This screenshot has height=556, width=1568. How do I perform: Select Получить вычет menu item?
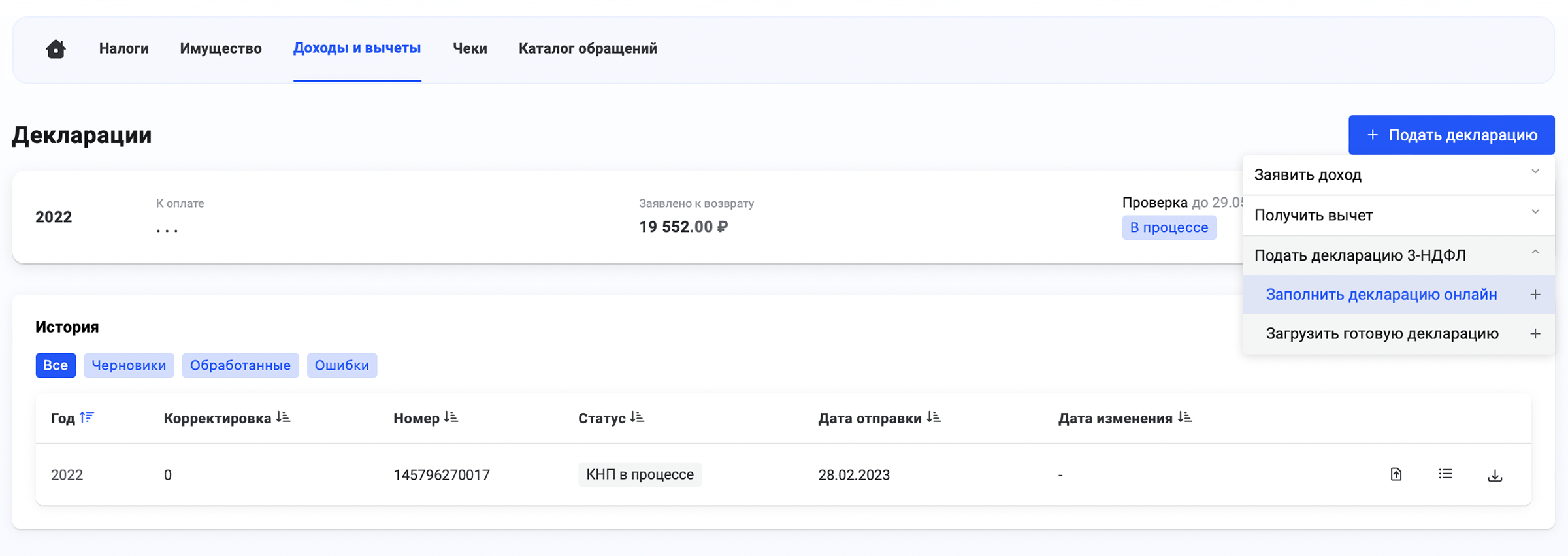tap(1399, 215)
